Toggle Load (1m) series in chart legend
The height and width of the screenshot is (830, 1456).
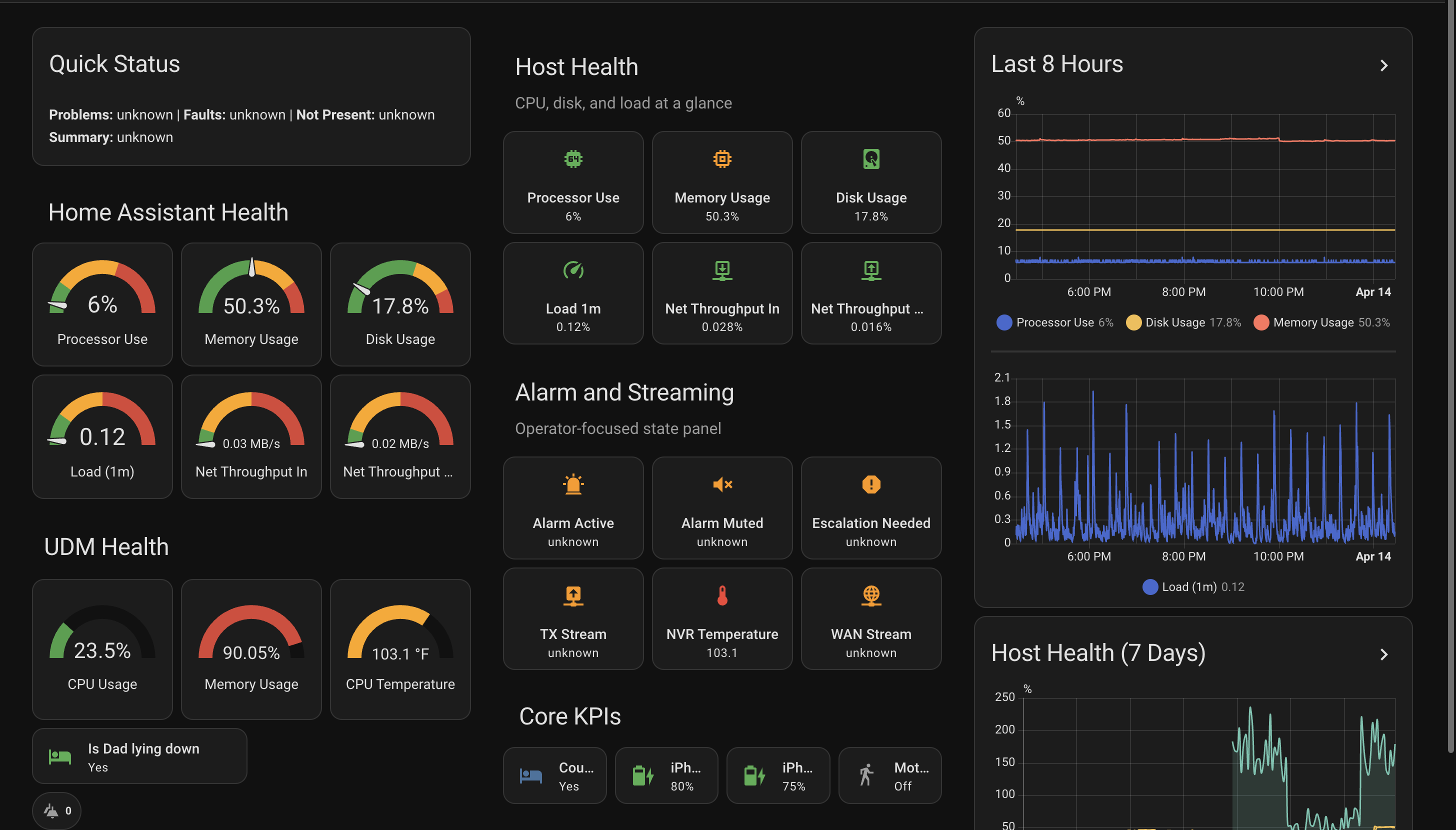click(x=1193, y=586)
